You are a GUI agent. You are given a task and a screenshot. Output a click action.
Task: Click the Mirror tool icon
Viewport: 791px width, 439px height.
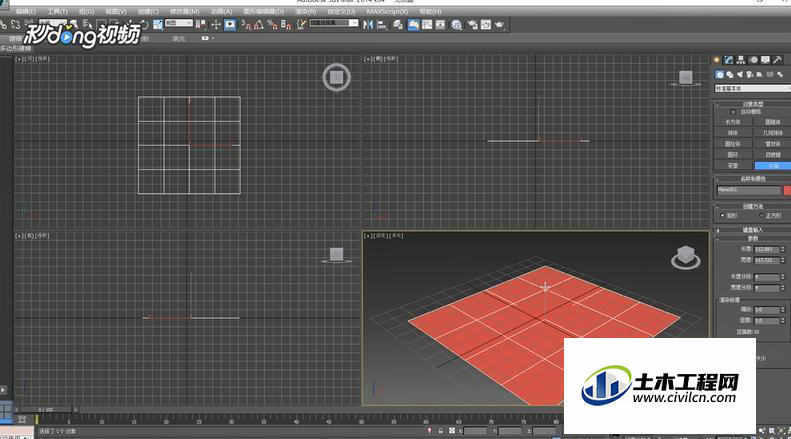(x=368, y=24)
